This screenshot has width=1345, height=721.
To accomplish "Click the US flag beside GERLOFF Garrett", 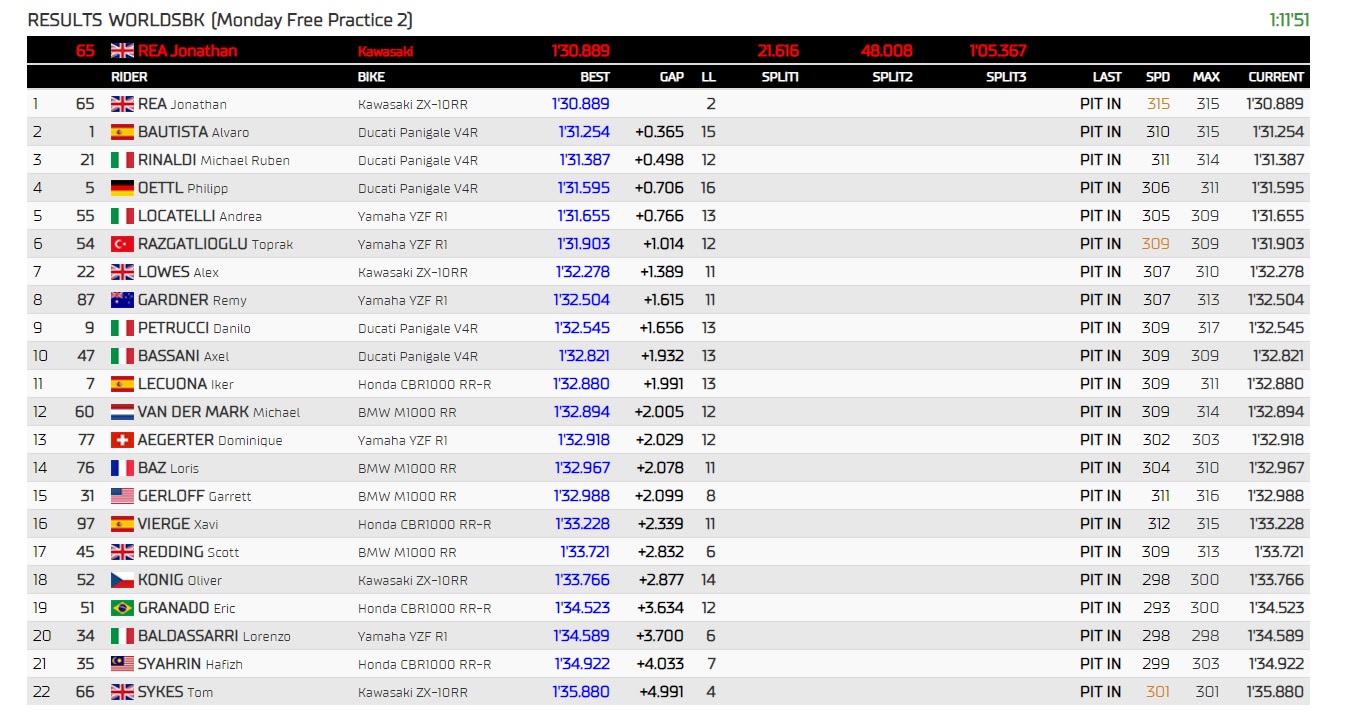I will click(122, 495).
